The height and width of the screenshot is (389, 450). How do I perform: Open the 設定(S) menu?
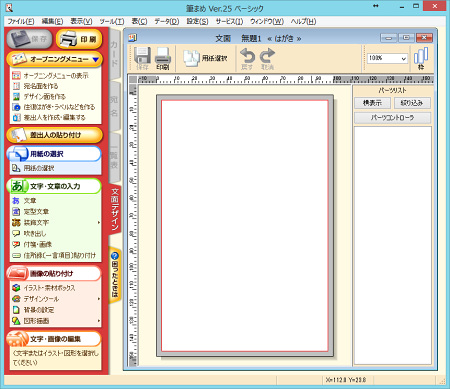click(197, 21)
